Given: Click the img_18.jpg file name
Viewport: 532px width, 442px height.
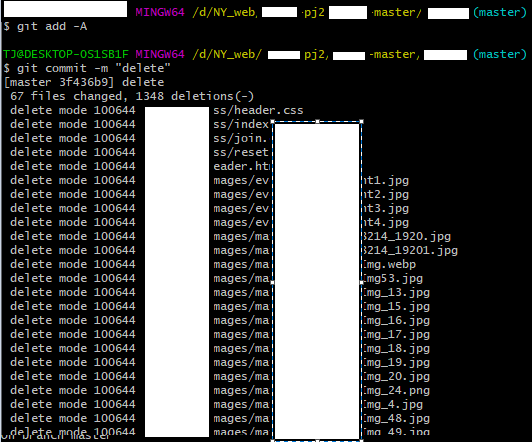Looking at the screenshot, I should [396, 348].
